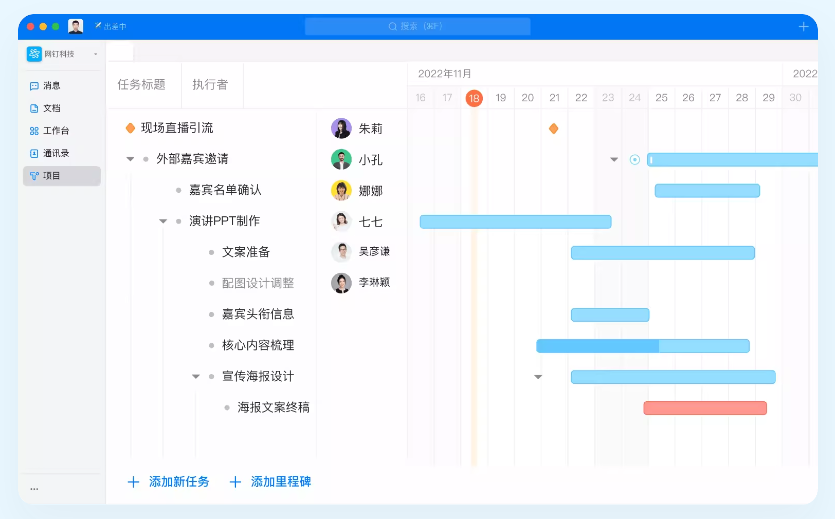Click 小孔's avatar
835x519 pixels.
(341, 159)
